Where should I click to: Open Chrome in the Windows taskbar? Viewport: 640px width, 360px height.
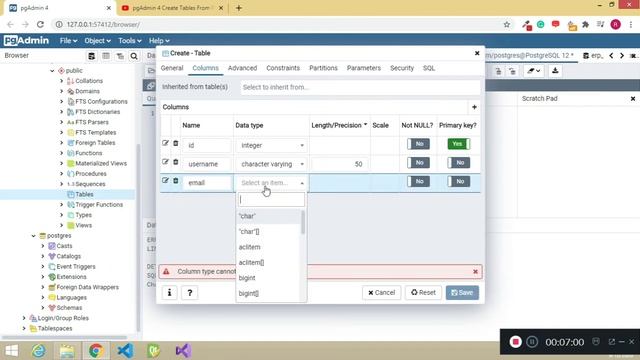[x=96, y=351]
